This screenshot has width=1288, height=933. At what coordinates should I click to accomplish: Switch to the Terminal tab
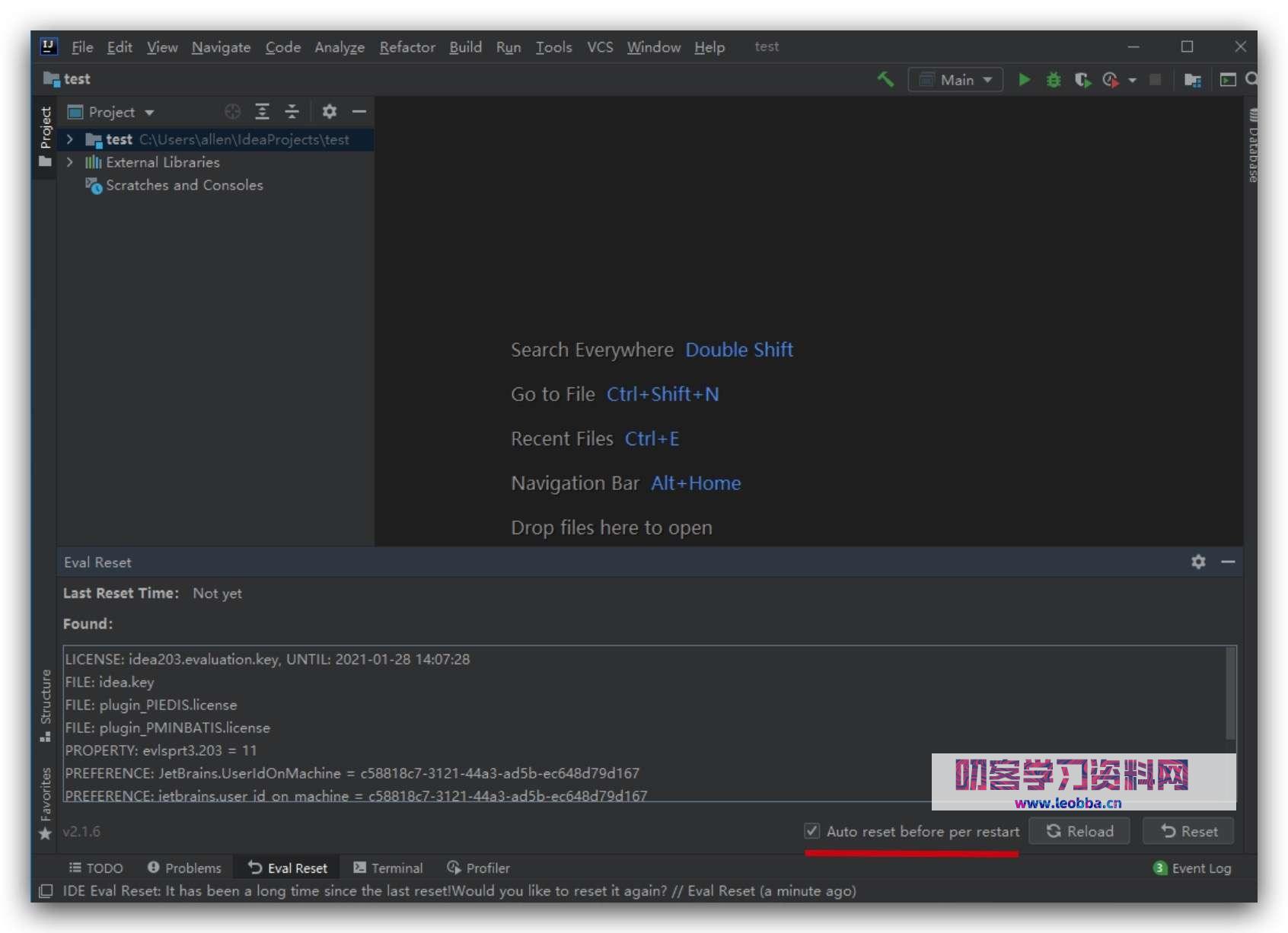pyautogui.click(x=388, y=868)
